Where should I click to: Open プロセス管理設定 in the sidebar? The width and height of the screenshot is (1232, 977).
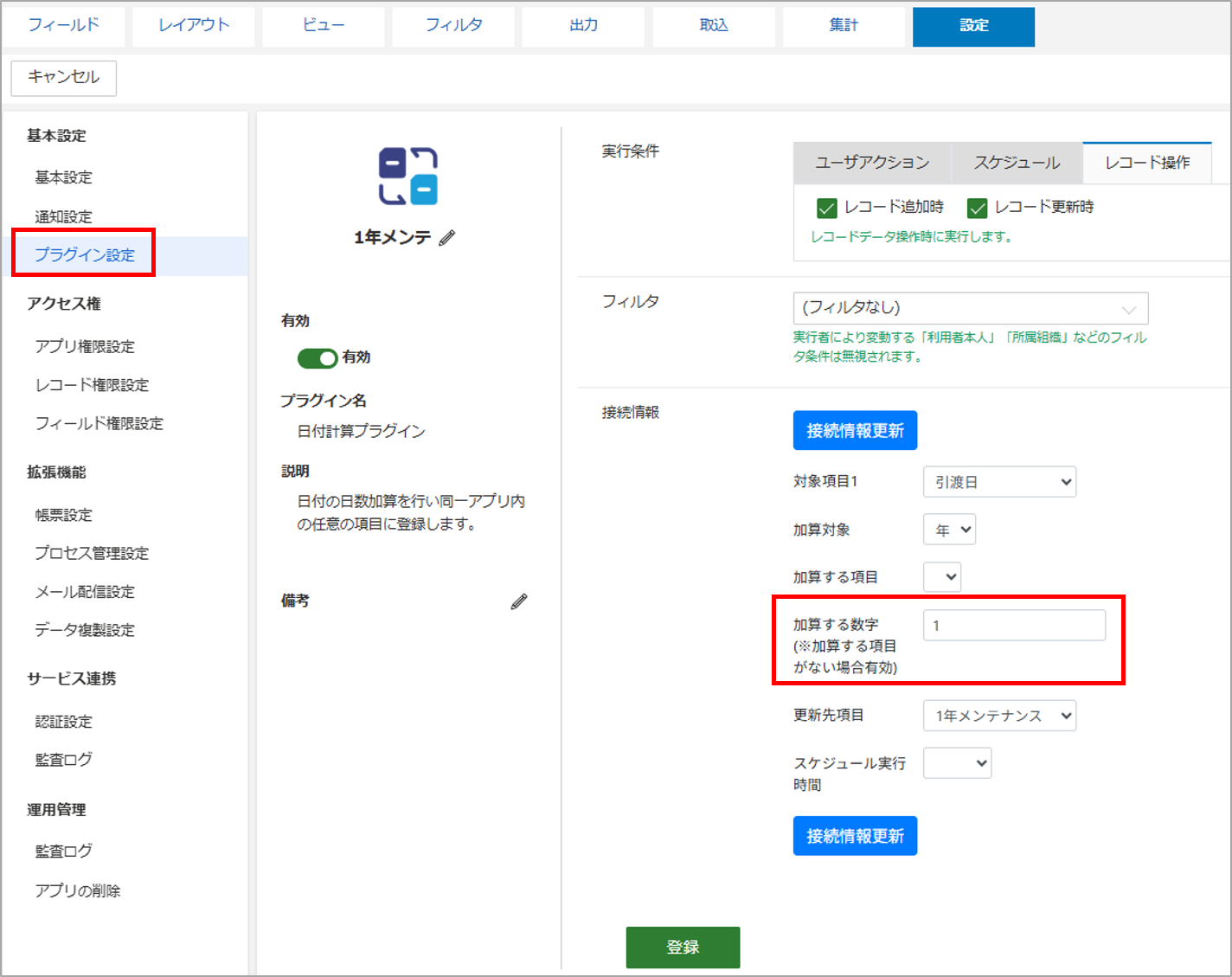(x=92, y=553)
